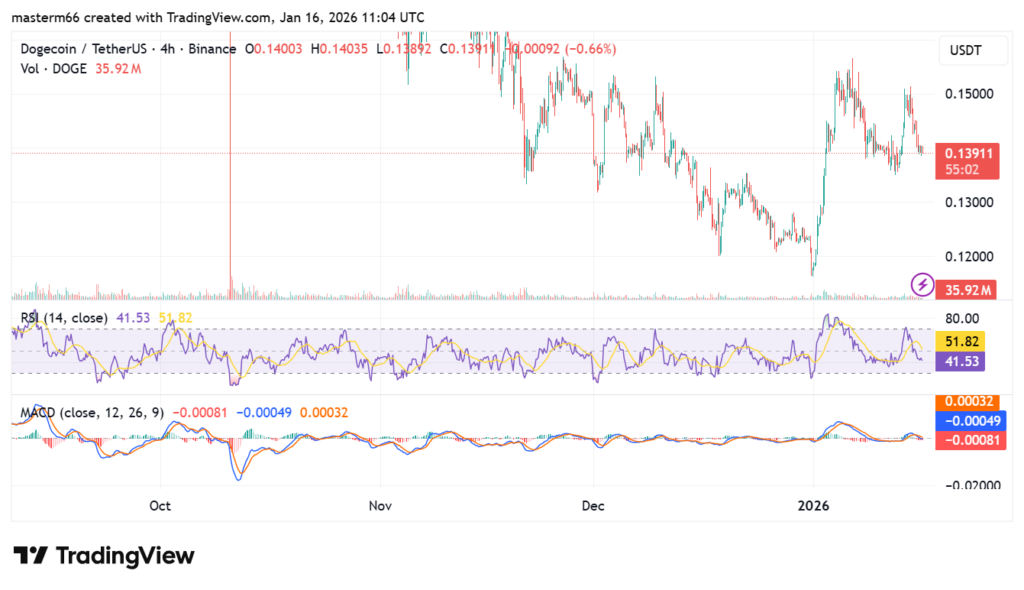Click the blue −0.00049 MACD axis label
Image resolution: width=1024 pixels, height=590 pixels.
(x=970, y=421)
